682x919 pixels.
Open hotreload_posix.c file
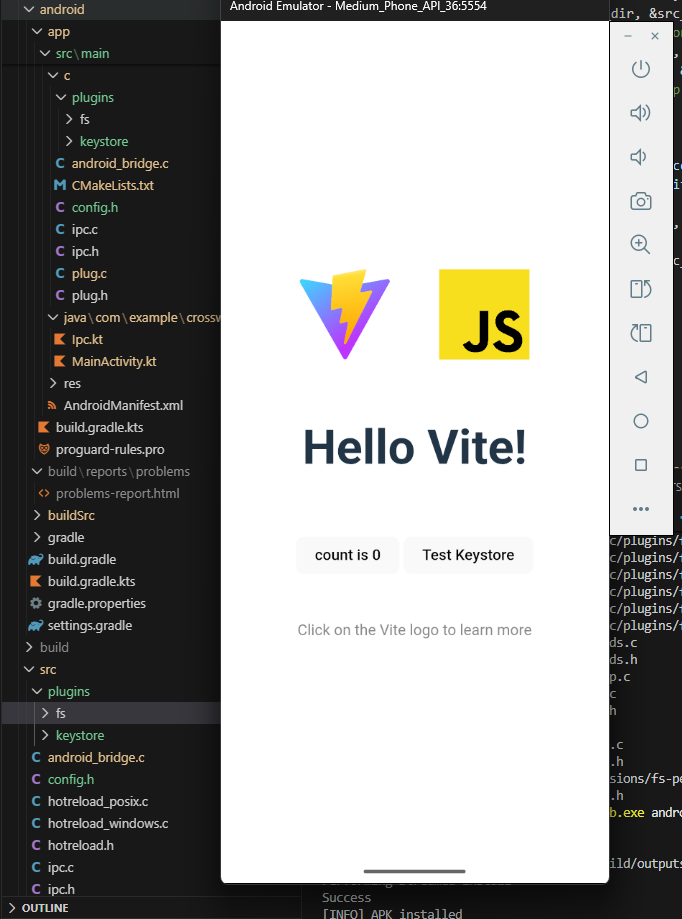click(x=98, y=801)
